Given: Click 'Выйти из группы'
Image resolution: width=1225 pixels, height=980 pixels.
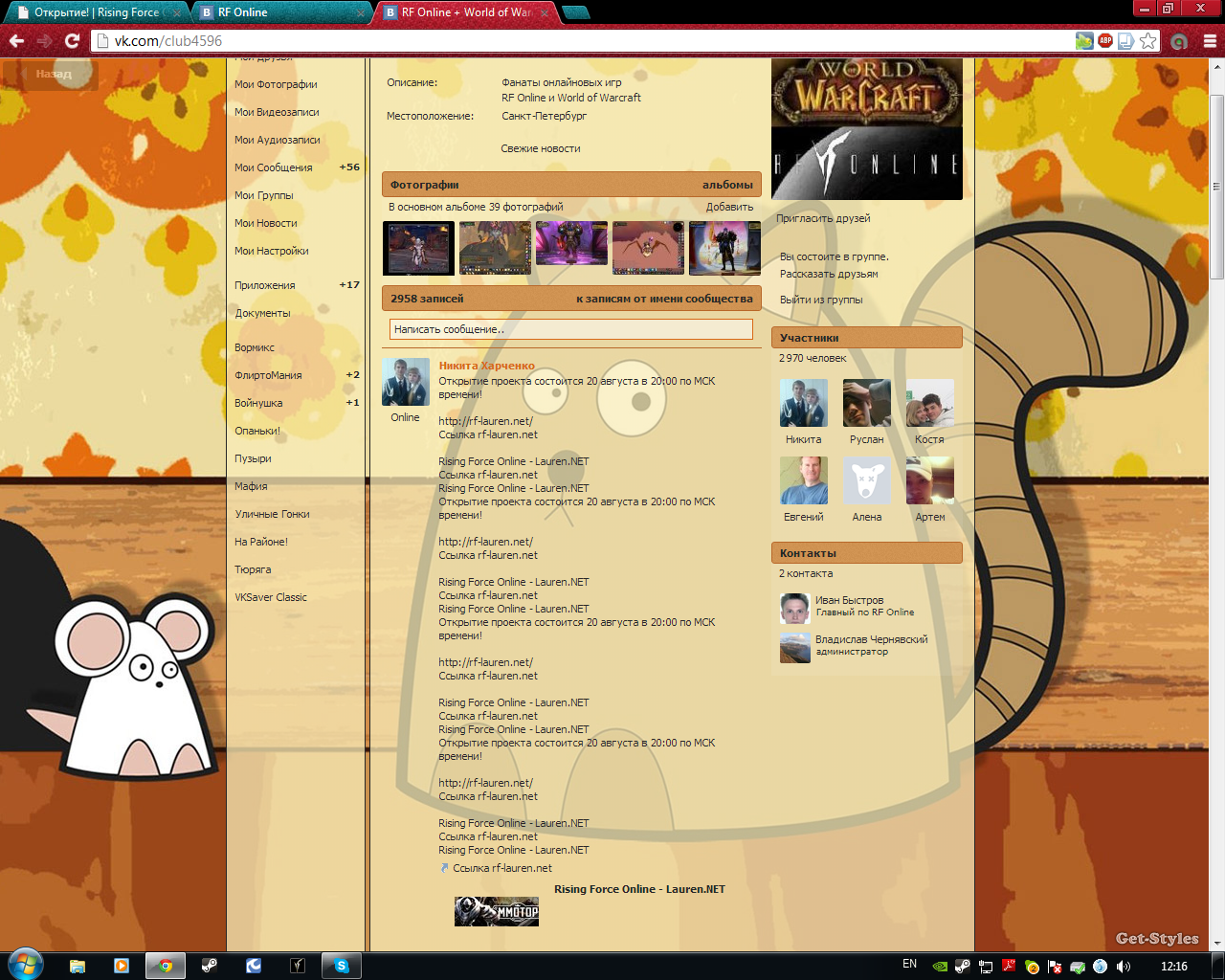Looking at the screenshot, I should click(821, 300).
